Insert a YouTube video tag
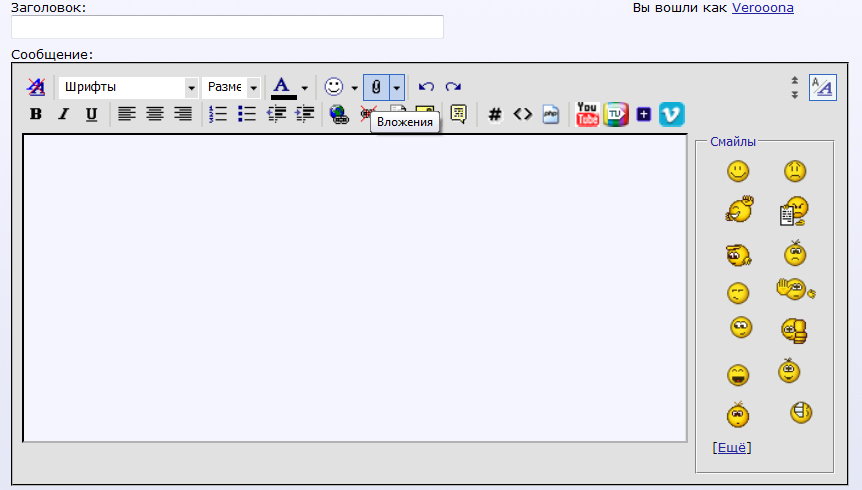This screenshot has height=490, width=862. 587,114
